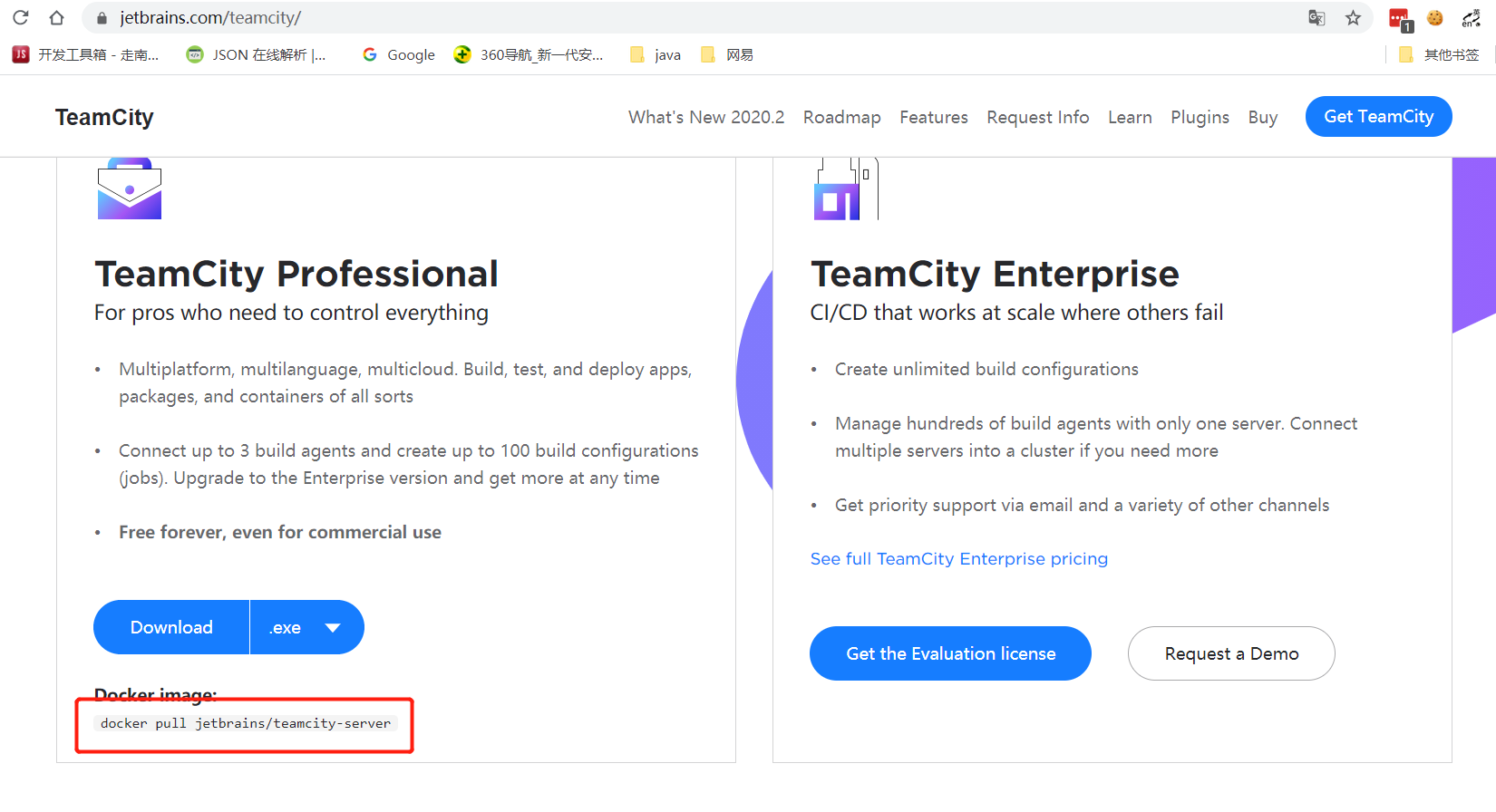Viewport: 1496px width, 812px height.
Task: Click the TeamCity Professional briefcase icon
Action: 130,188
